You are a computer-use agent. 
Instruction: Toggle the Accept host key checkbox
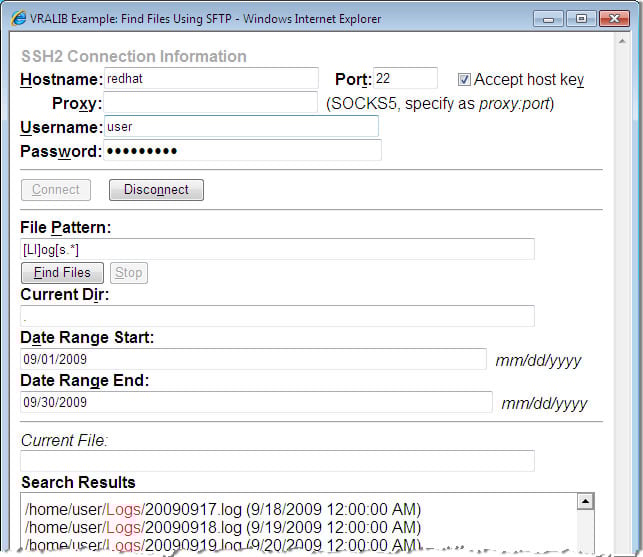(x=464, y=79)
